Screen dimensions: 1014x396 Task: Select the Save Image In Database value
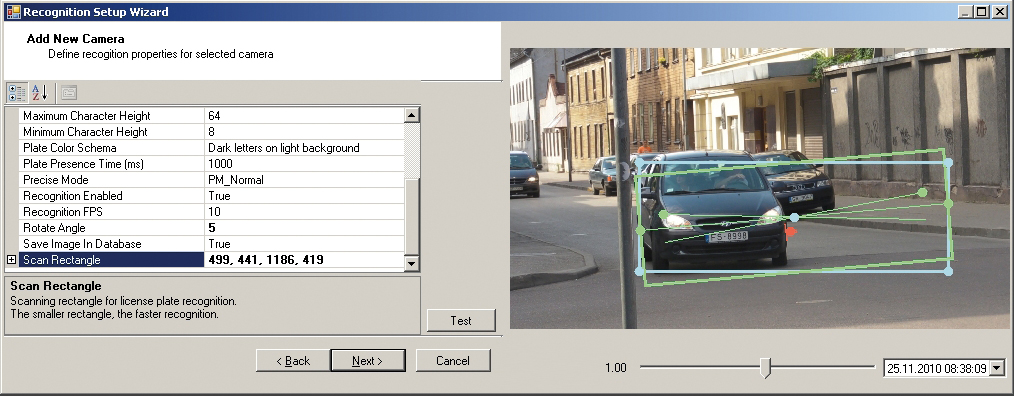(304, 244)
